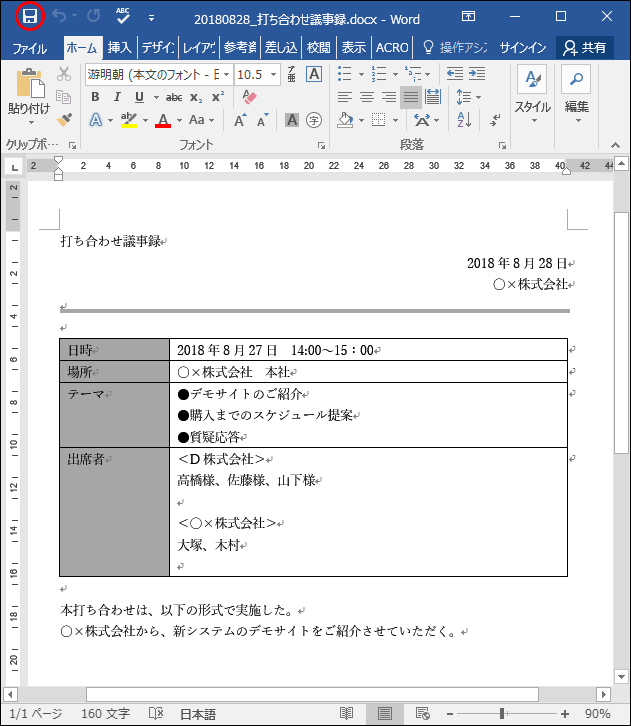Click Grow Font larger A icon
Screen dimensions: 631x726
pyautogui.click(x=240, y=120)
